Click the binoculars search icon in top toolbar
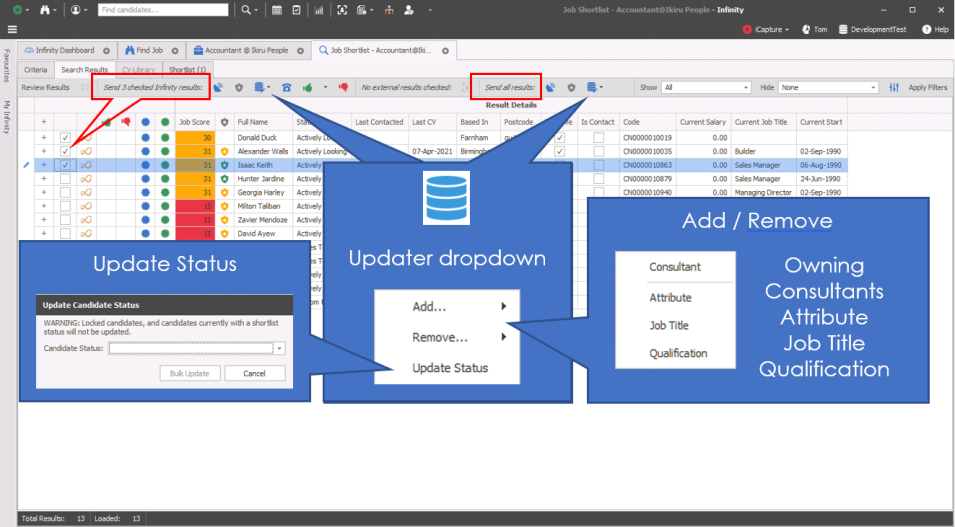 [x=43, y=9]
